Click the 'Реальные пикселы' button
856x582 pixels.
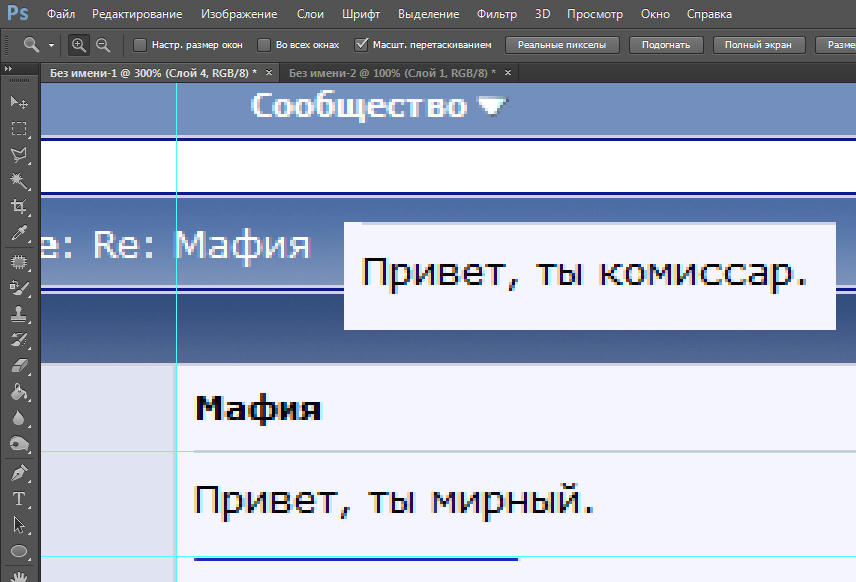tap(562, 45)
